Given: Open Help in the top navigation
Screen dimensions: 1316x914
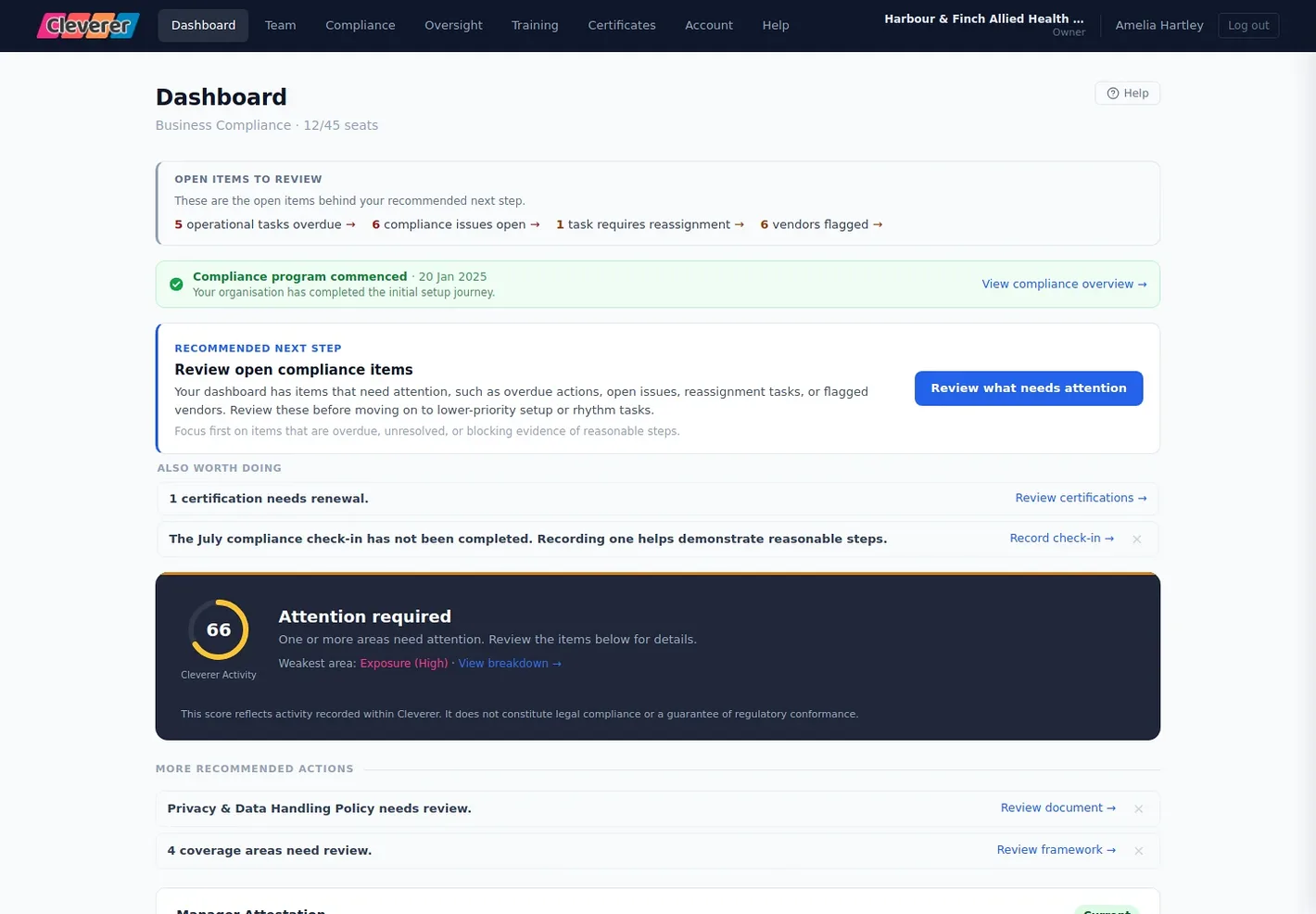Looking at the screenshot, I should pos(776,25).
